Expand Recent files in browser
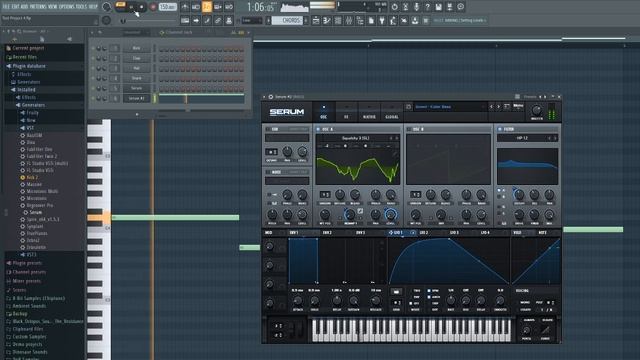Image resolution: width=640 pixels, height=360 pixels. point(24,57)
